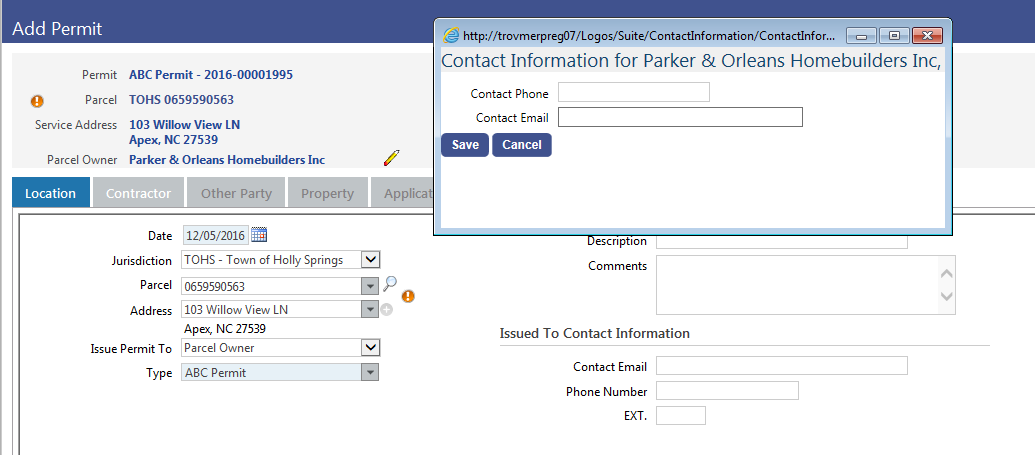Click the orange alert icon in header

[x=37, y=101]
